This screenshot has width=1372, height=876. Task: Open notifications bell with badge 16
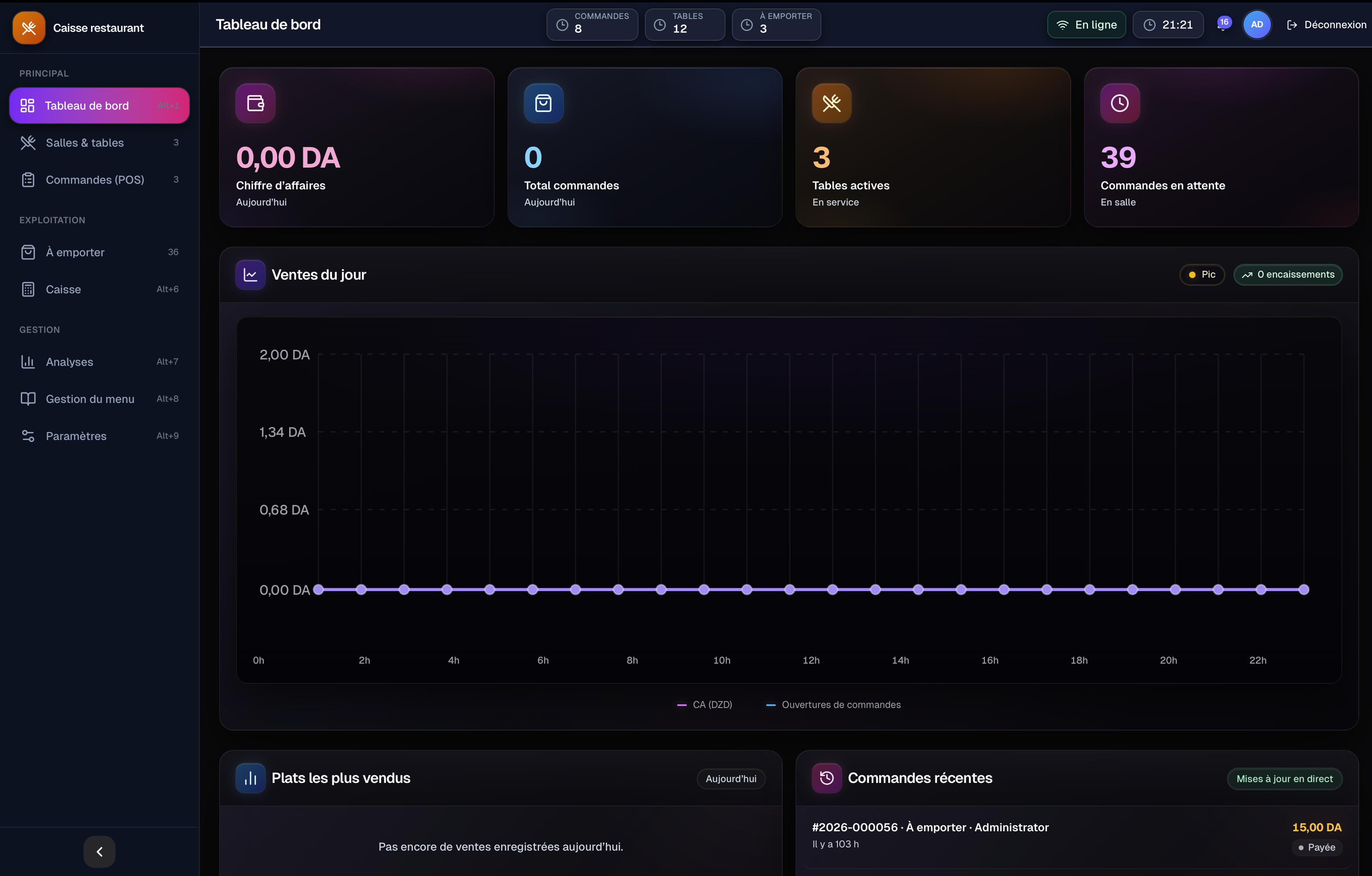tap(1223, 24)
